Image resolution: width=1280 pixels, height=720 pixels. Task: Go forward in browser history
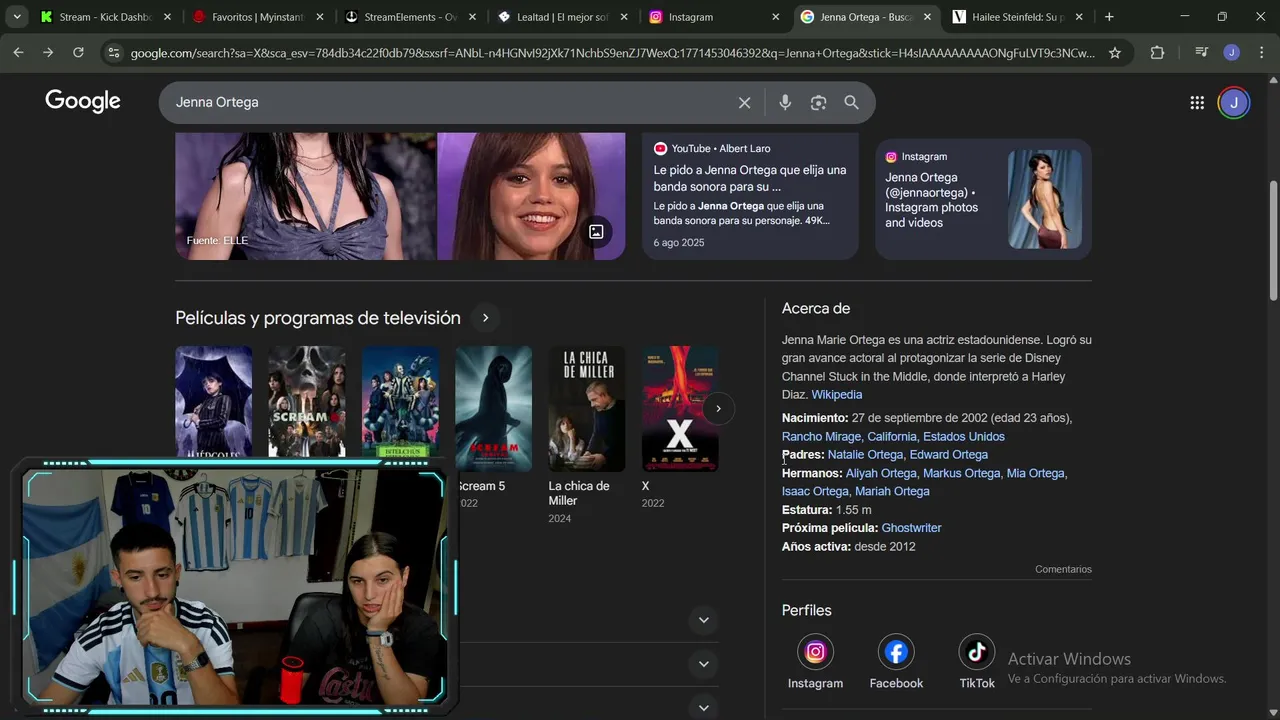(48, 53)
